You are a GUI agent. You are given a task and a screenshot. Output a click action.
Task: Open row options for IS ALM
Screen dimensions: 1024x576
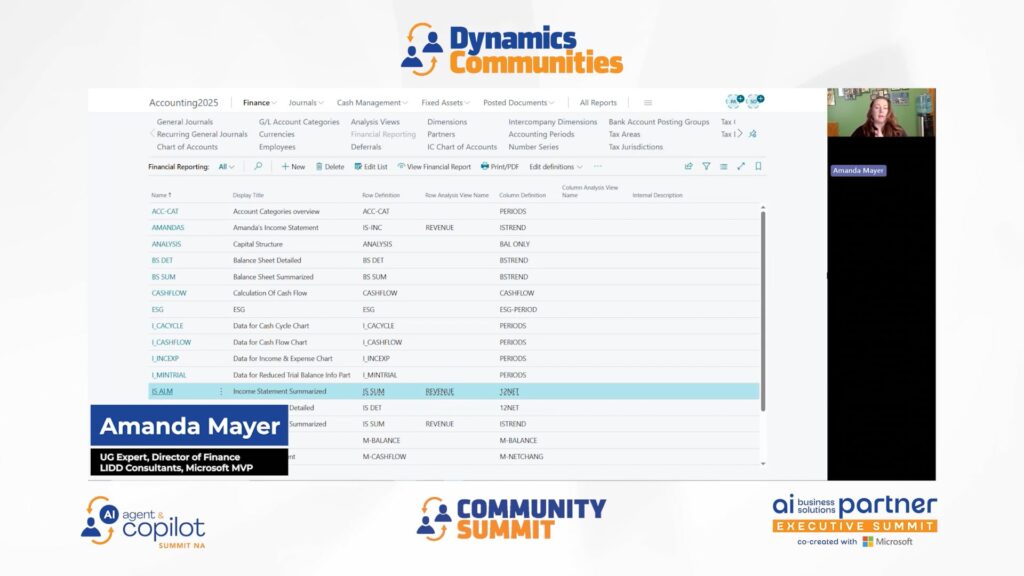[x=222, y=392]
